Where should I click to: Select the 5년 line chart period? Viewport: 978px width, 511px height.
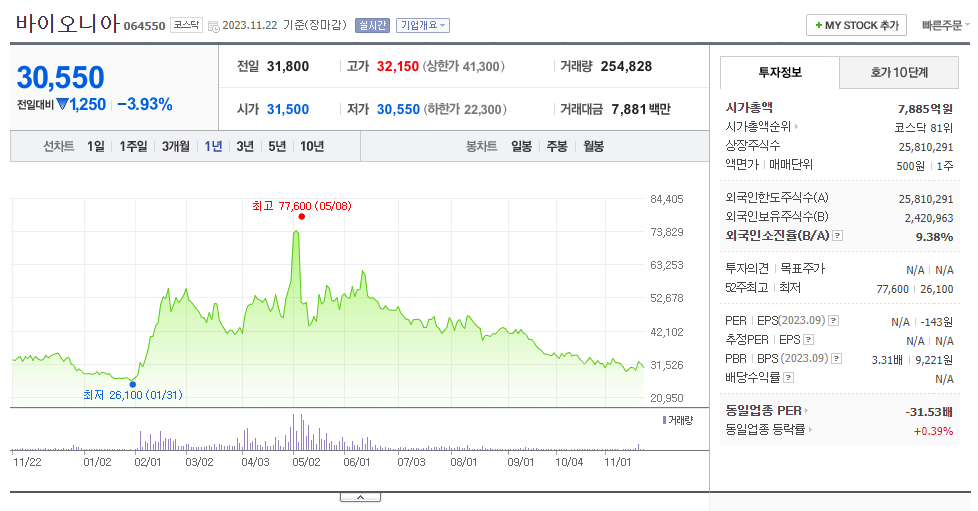(x=277, y=147)
